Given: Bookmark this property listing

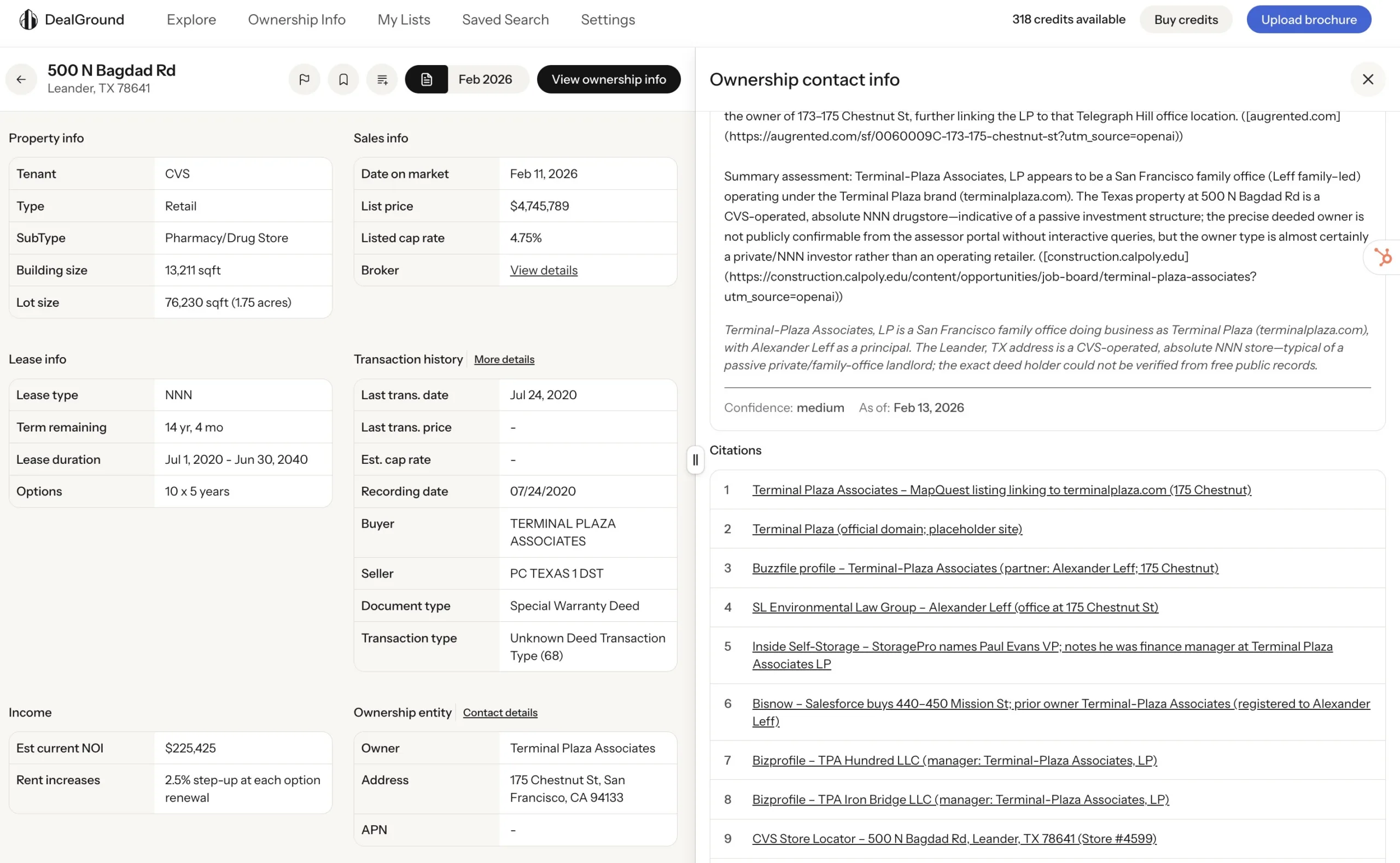Looking at the screenshot, I should click(x=343, y=79).
